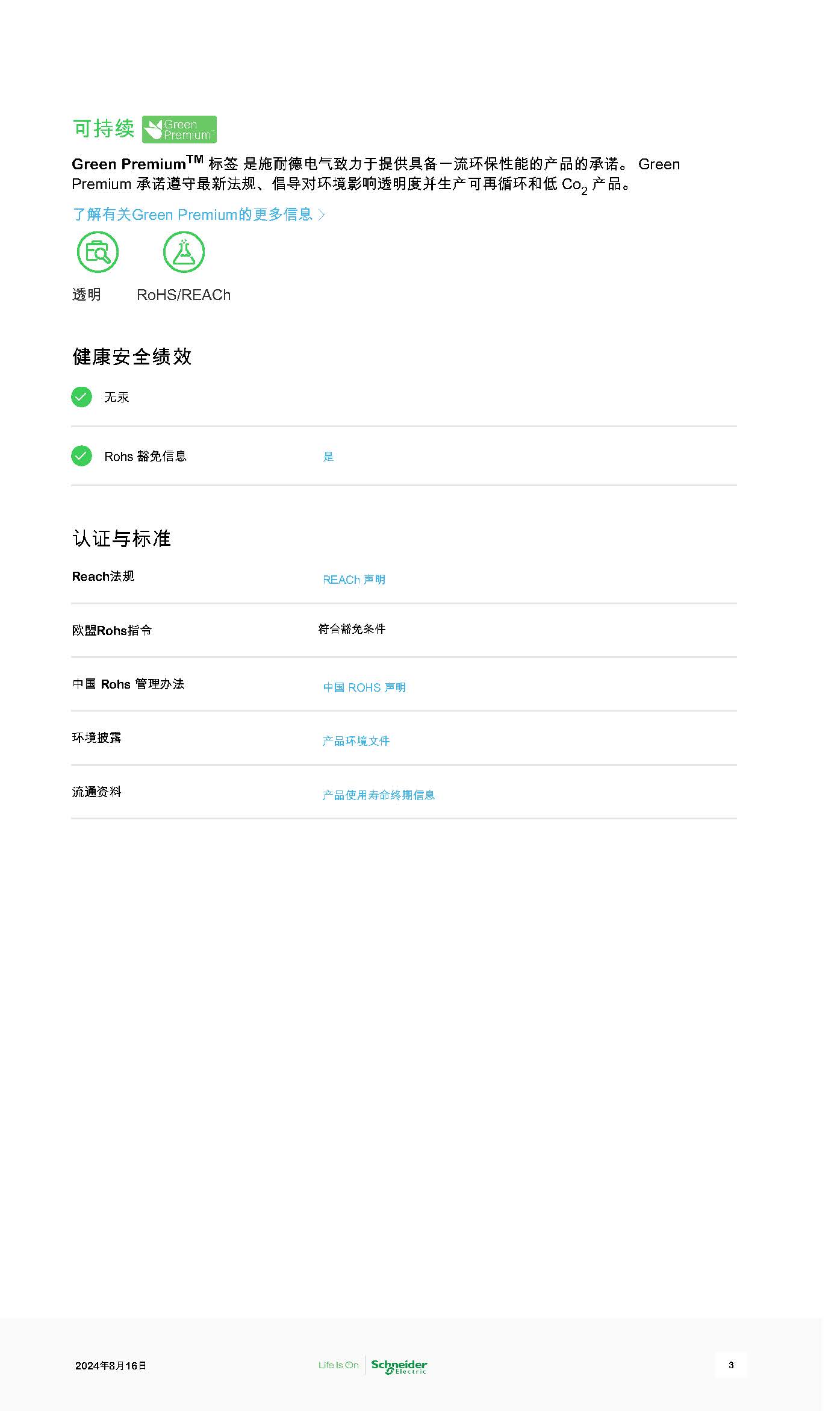840x1411 pixels.
Task: Open the 中国 ROHS 声明 link
Action: click(x=364, y=687)
